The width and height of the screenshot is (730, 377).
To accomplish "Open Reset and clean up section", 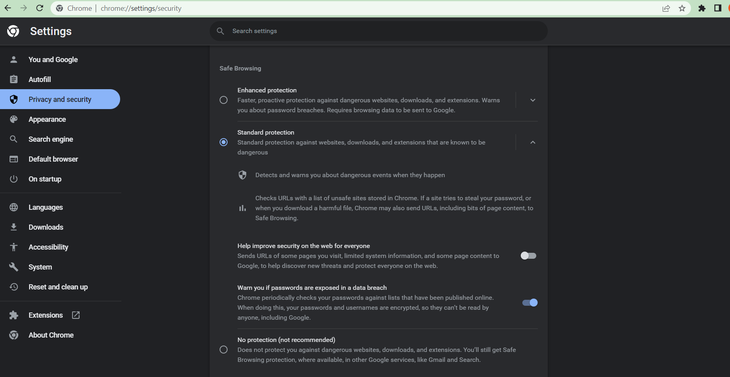I will [60, 287].
